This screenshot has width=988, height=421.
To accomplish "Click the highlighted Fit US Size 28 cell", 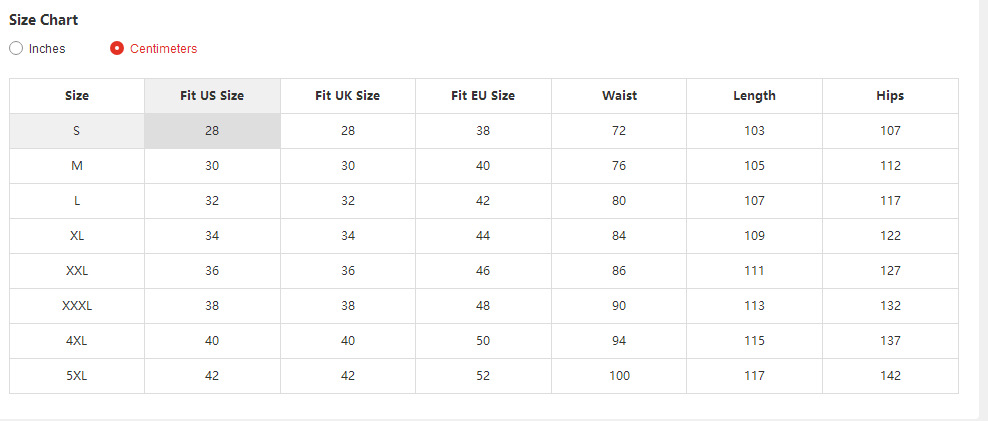I will pyautogui.click(x=212, y=131).
